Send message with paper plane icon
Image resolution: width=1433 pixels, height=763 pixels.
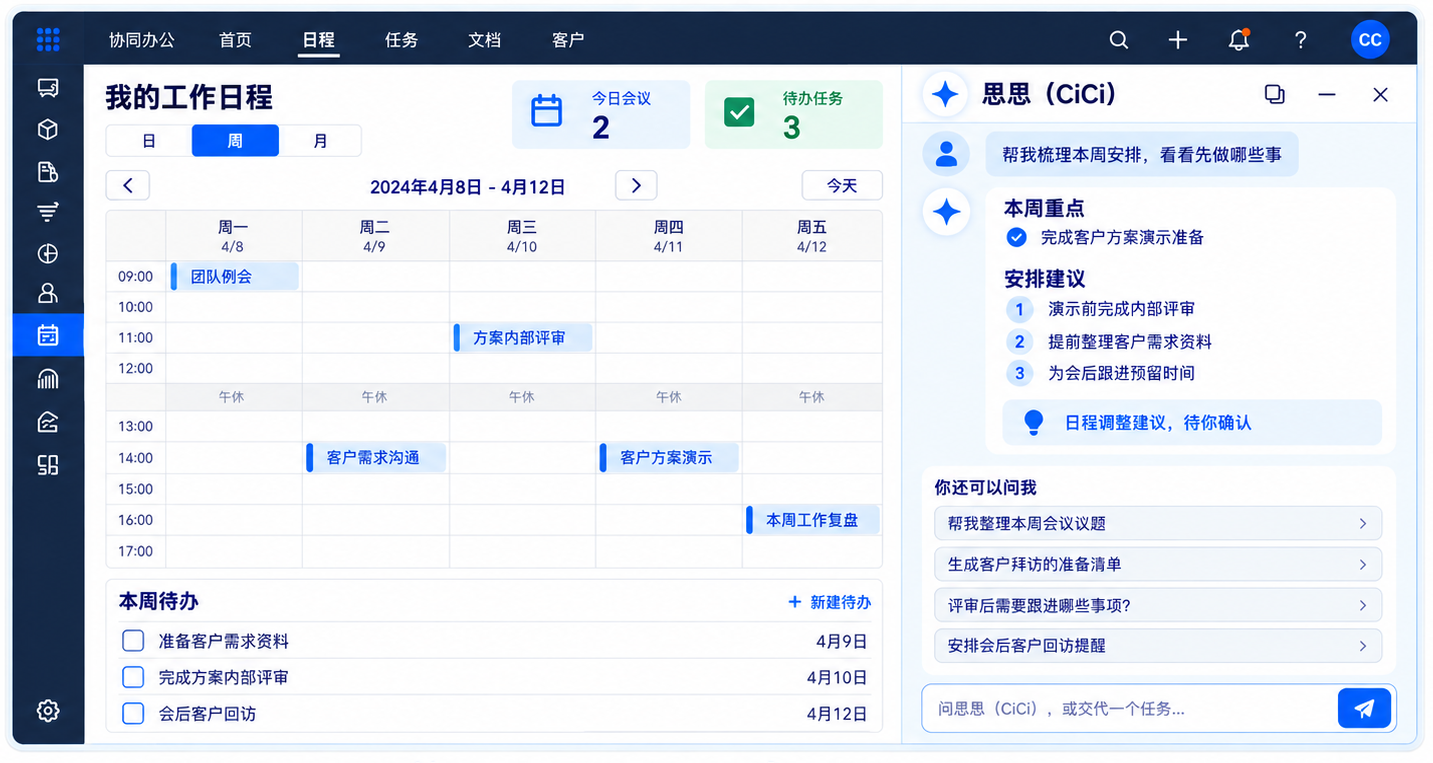[1364, 708]
